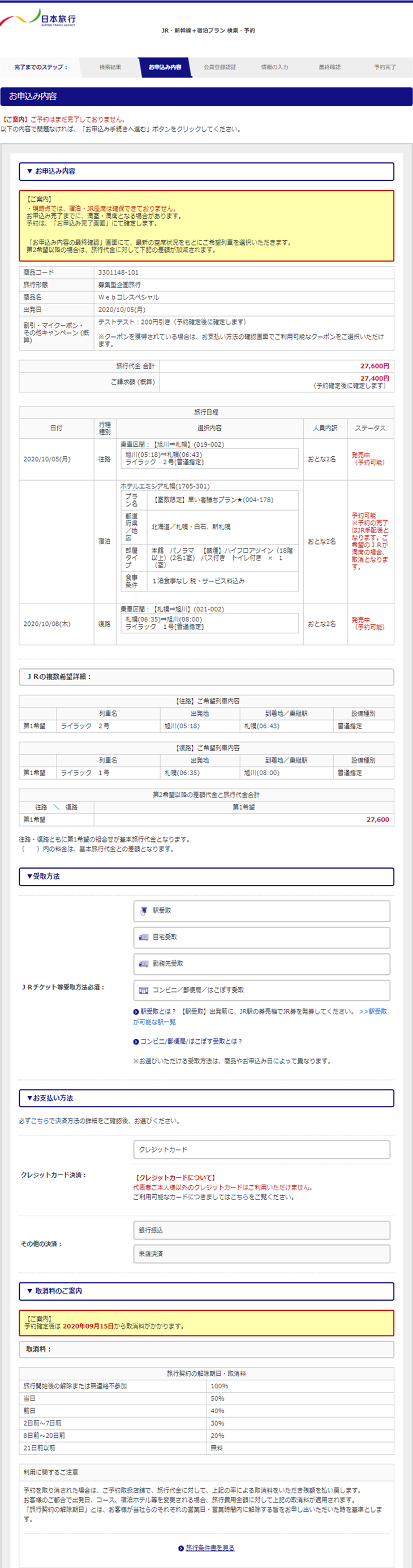
Task: Go to the 検索結果 step tab
Action: tap(110, 67)
